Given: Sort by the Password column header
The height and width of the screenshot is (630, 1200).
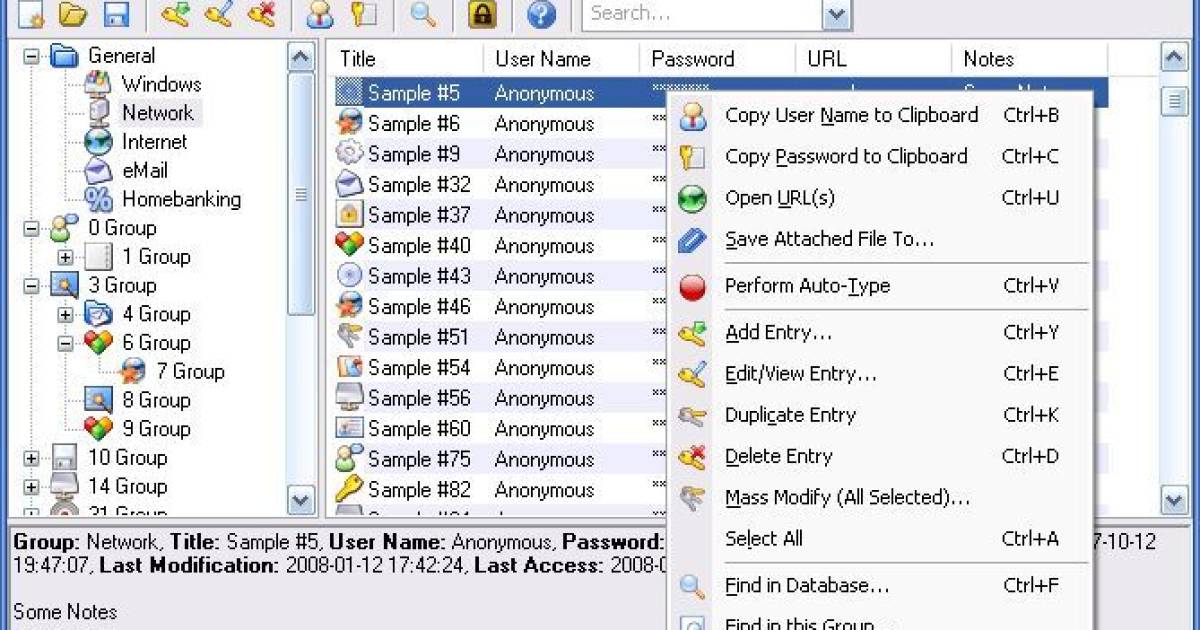Looking at the screenshot, I should pos(718,59).
